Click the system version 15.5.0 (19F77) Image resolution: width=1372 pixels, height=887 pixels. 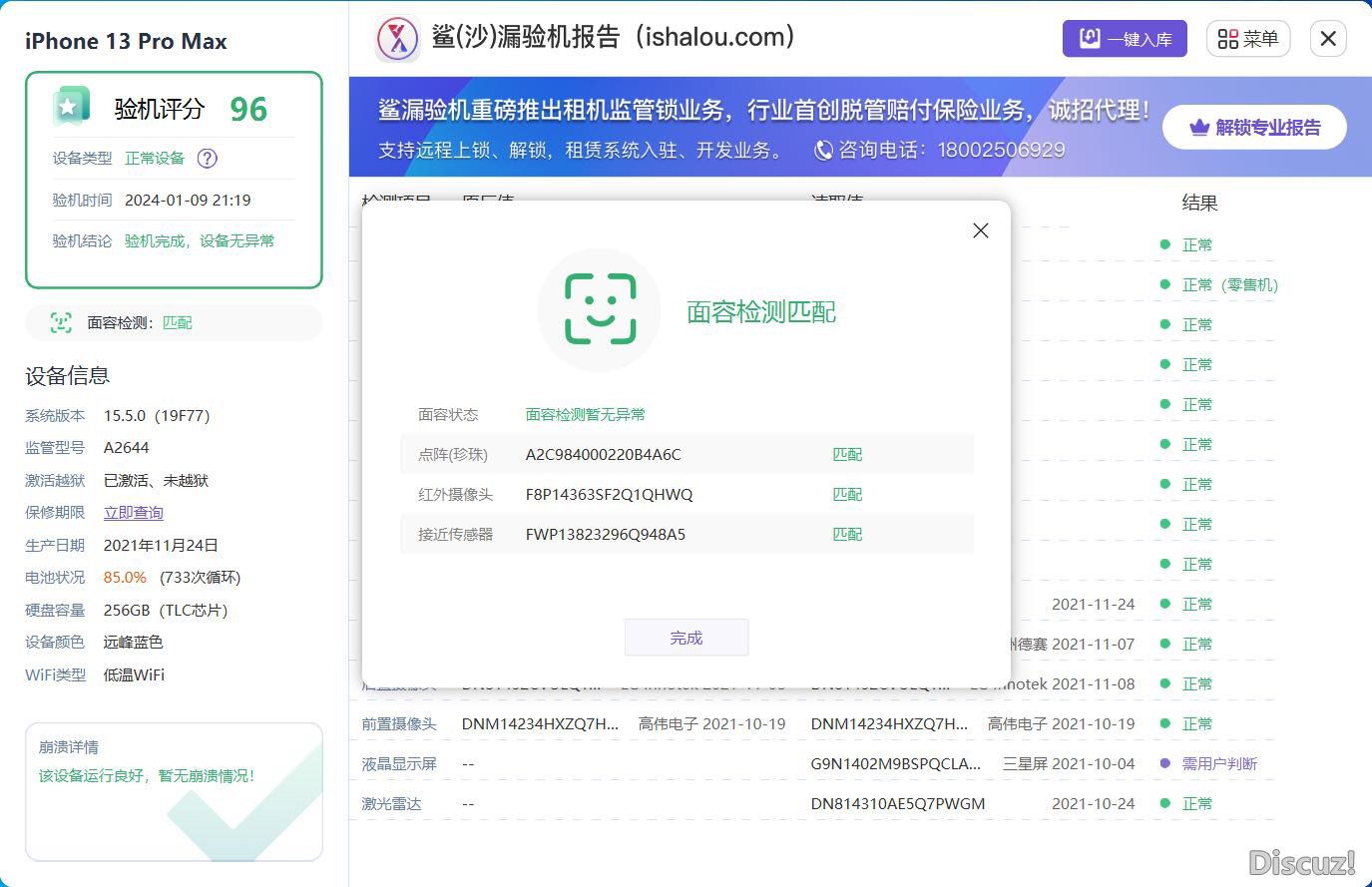coord(157,415)
